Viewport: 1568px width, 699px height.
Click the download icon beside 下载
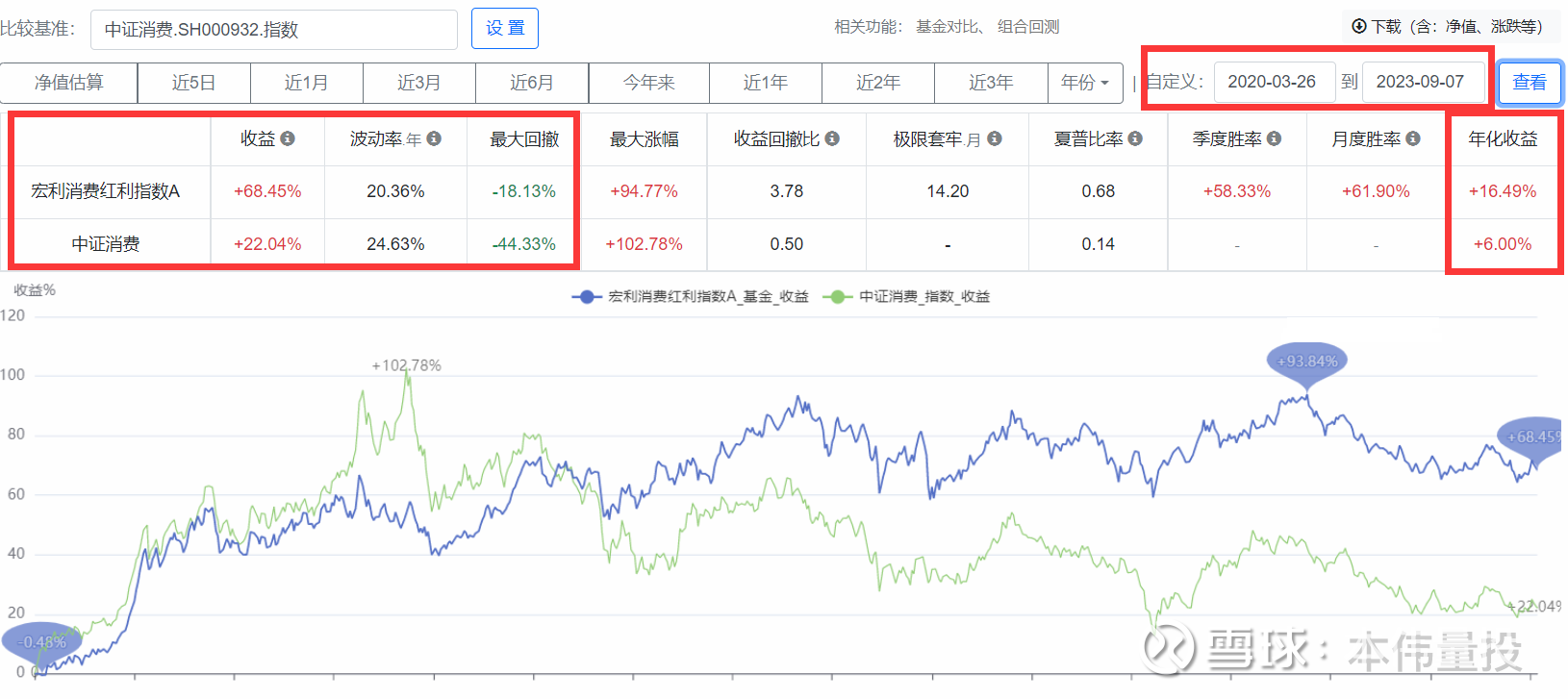click(x=1359, y=26)
